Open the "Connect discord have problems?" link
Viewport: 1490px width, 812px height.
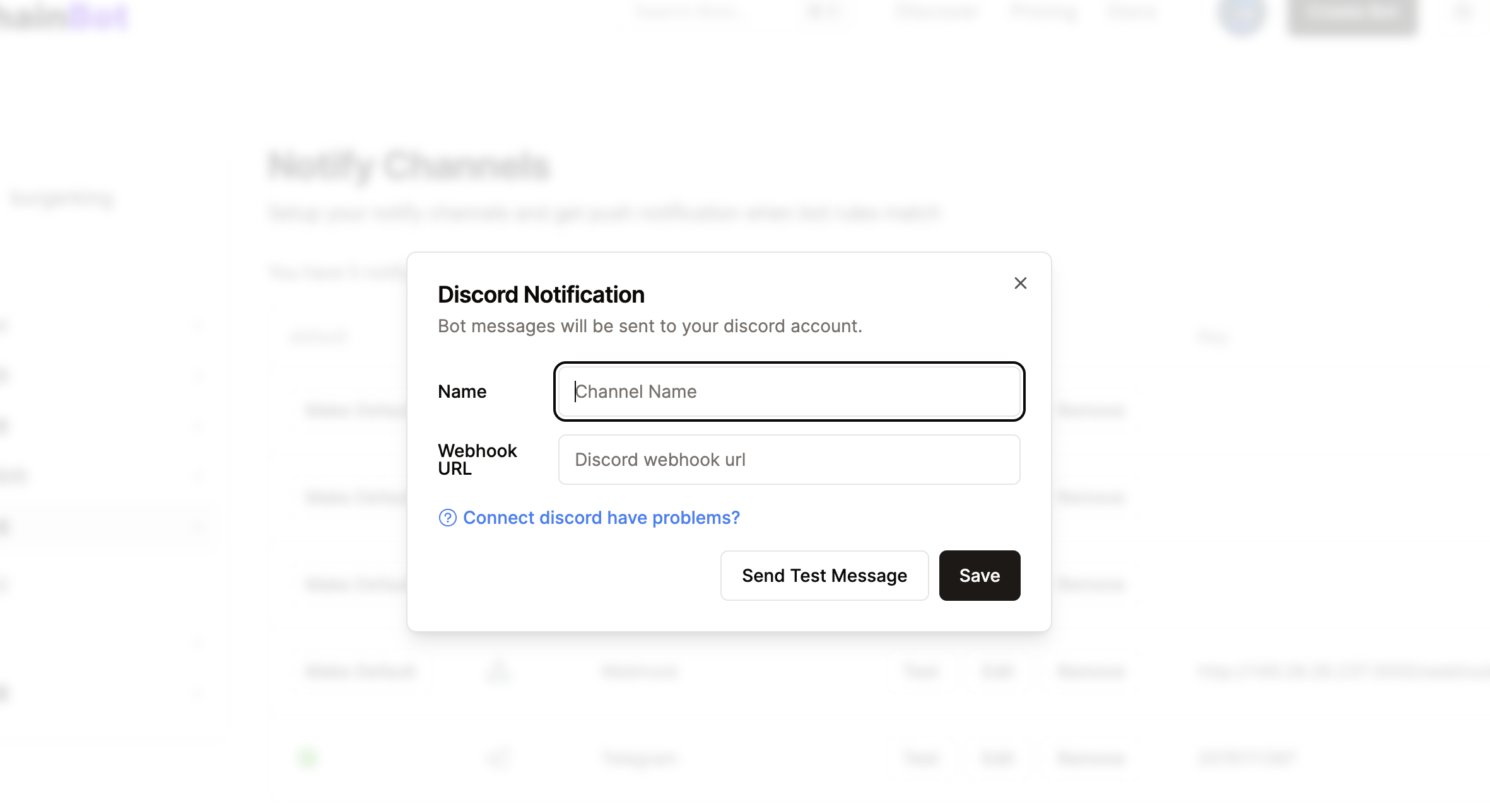click(601, 518)
